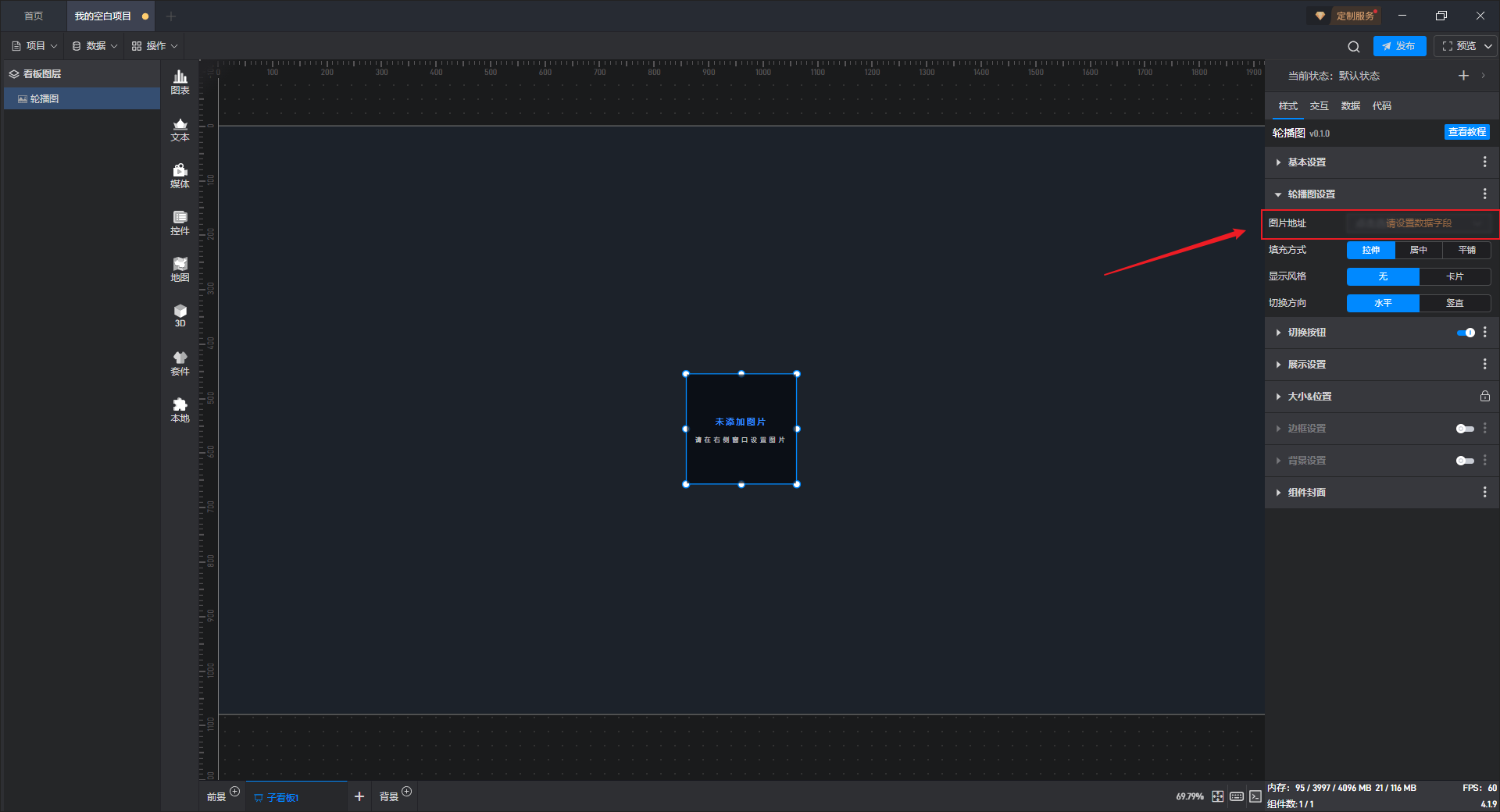Open the 项目 dropdown menu
This screenshot has width=1500, height=812.
[x=34, y=46]
